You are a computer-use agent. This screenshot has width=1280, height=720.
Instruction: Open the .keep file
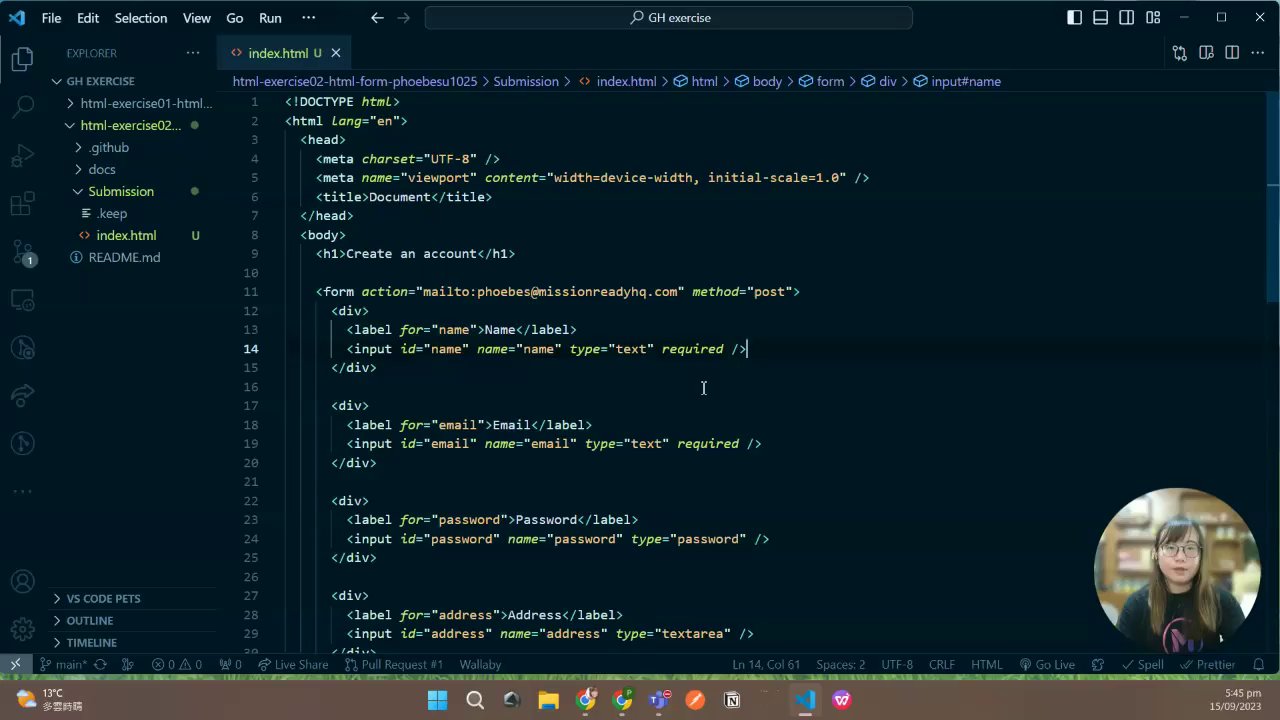point(111,213)
